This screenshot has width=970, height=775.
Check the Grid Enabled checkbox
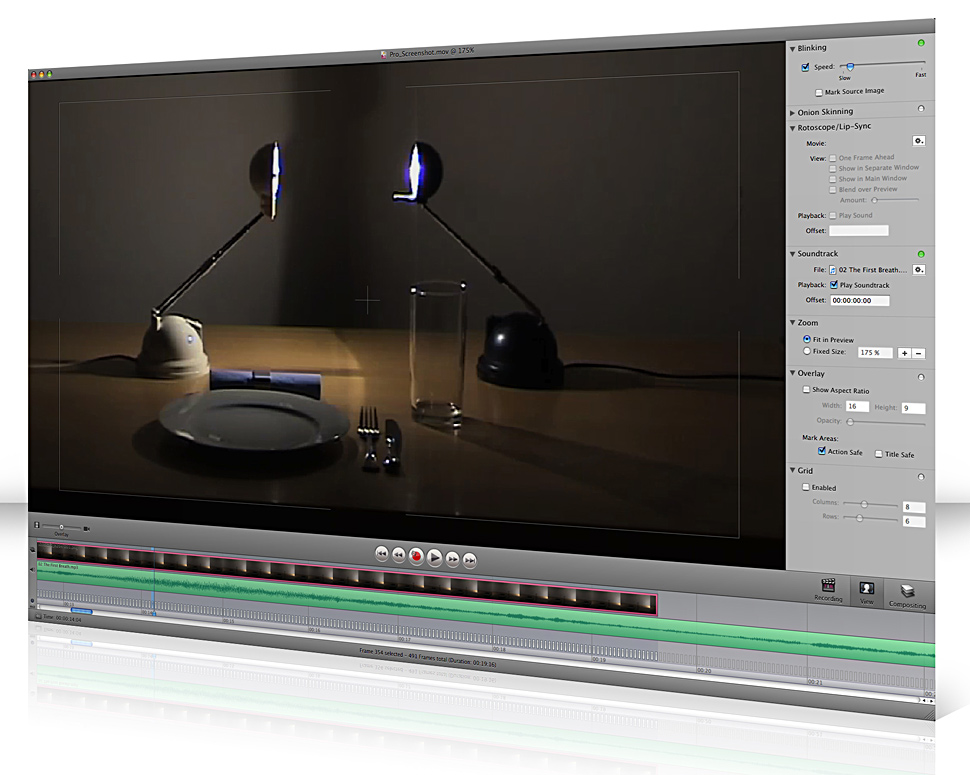pyautogui.click(x=806, y=487)
